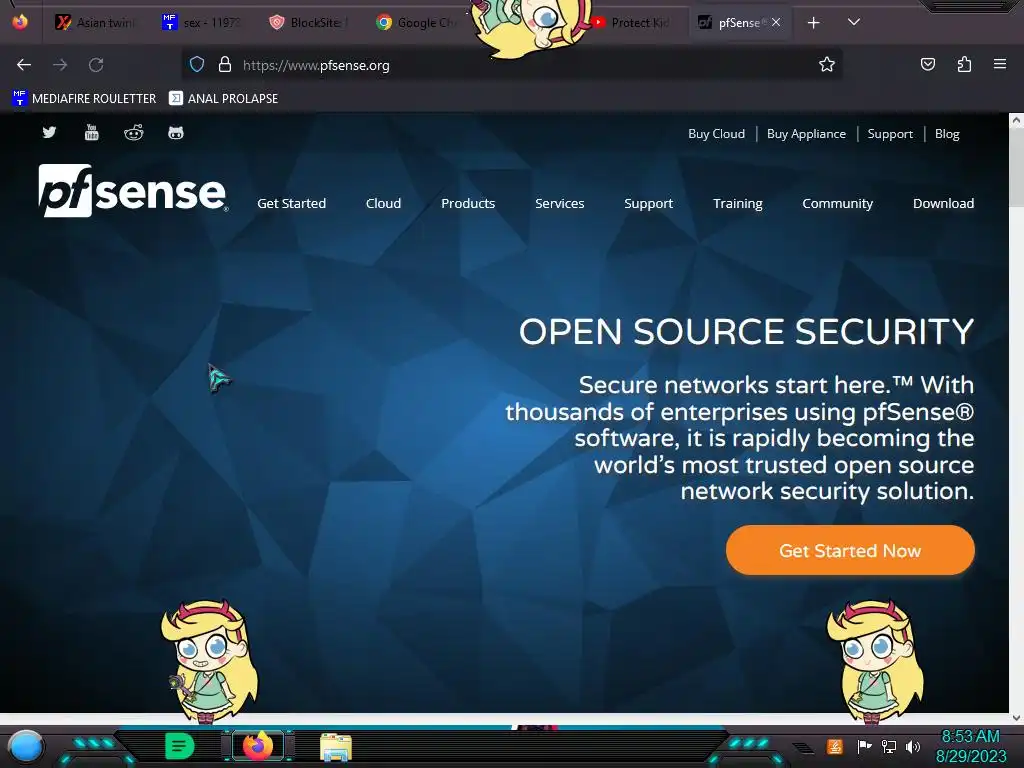Click the pfSense logo
The height and width of the screenshot is (768, 1024).
click(x=133, y=190)
